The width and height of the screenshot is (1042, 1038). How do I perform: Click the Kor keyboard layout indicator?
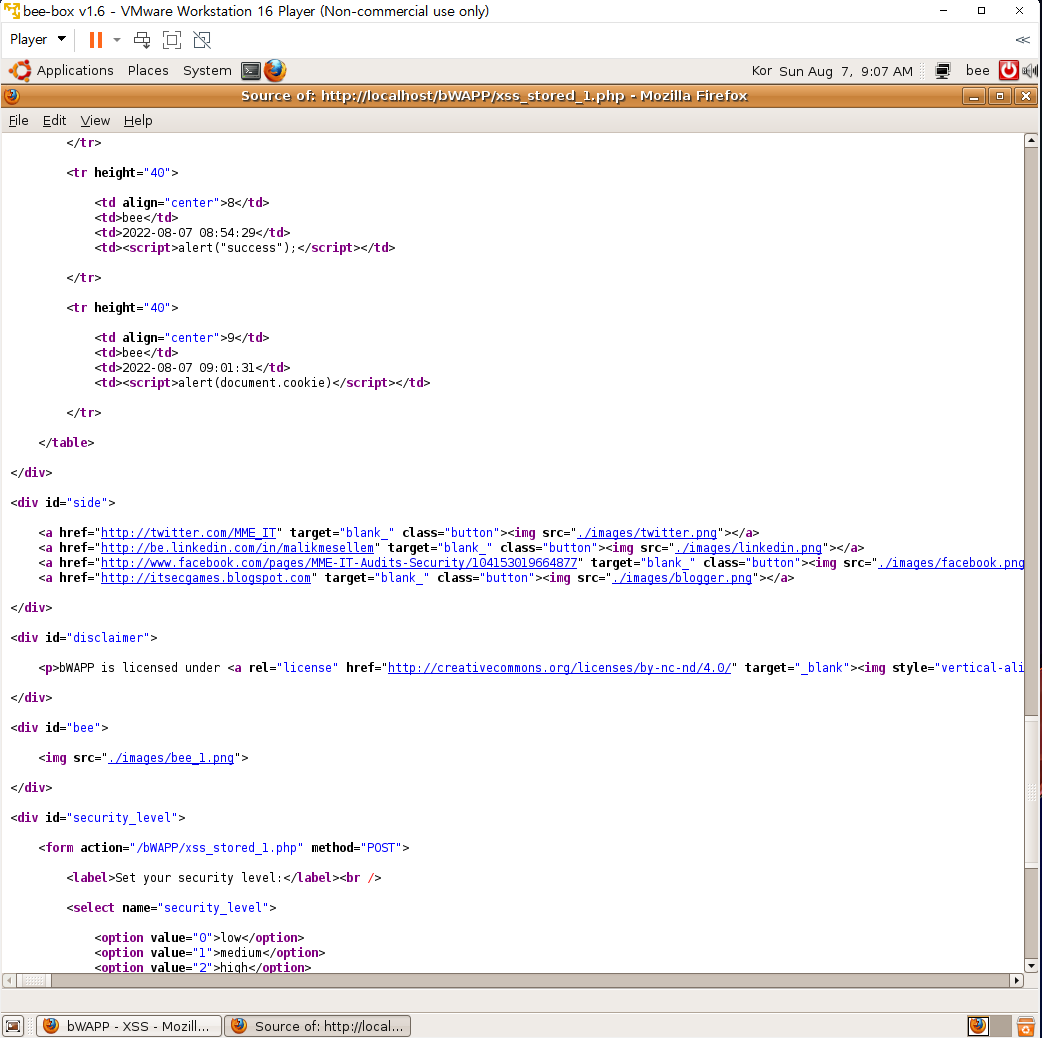(x=762, y=71)
